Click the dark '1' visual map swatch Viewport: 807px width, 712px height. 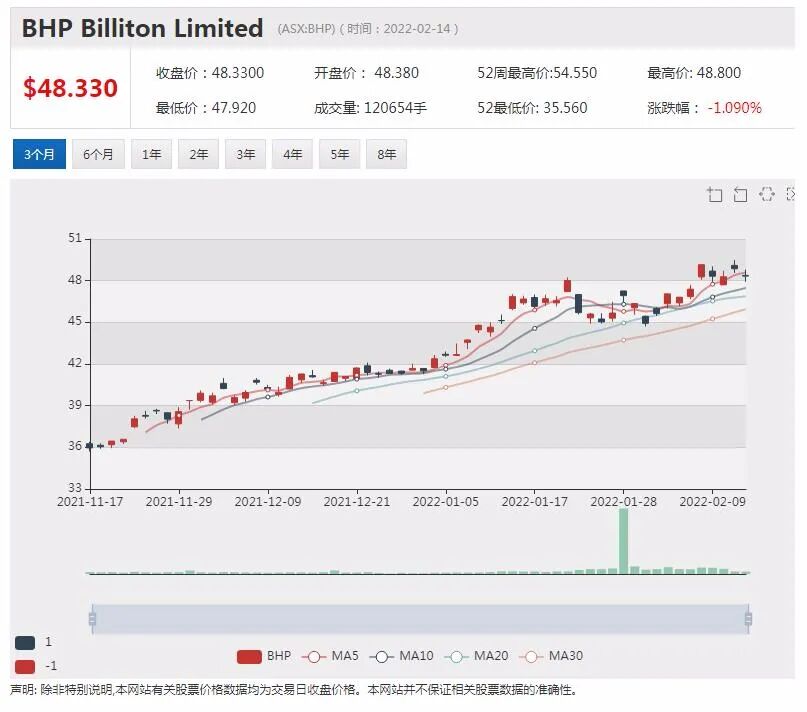[x=25, y=642]
